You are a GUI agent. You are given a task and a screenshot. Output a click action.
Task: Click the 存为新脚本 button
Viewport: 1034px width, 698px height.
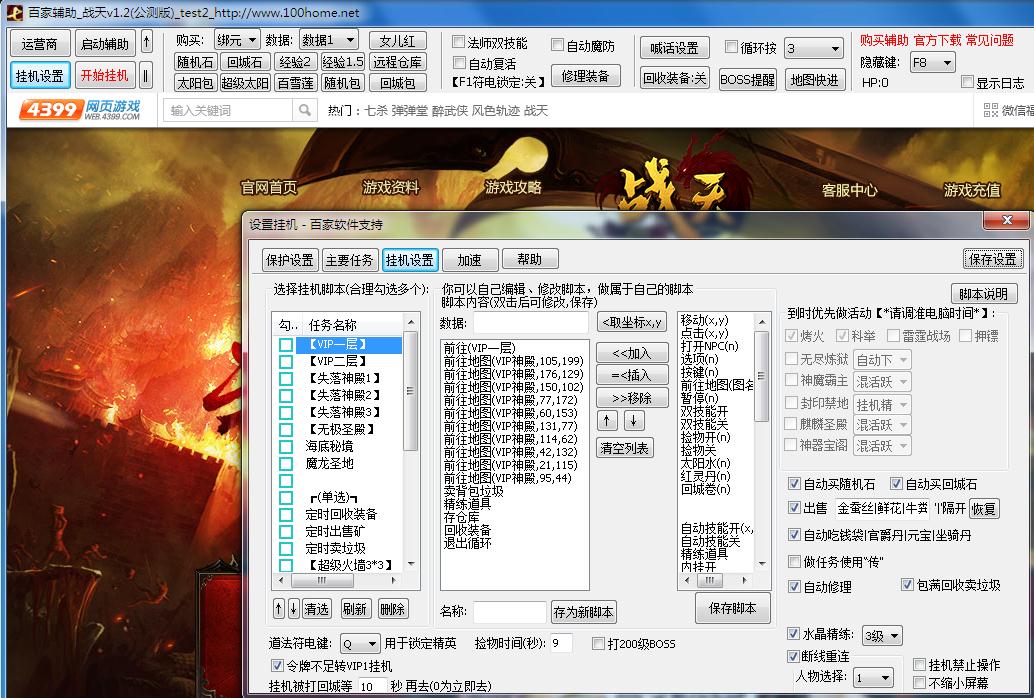(584, 612)
